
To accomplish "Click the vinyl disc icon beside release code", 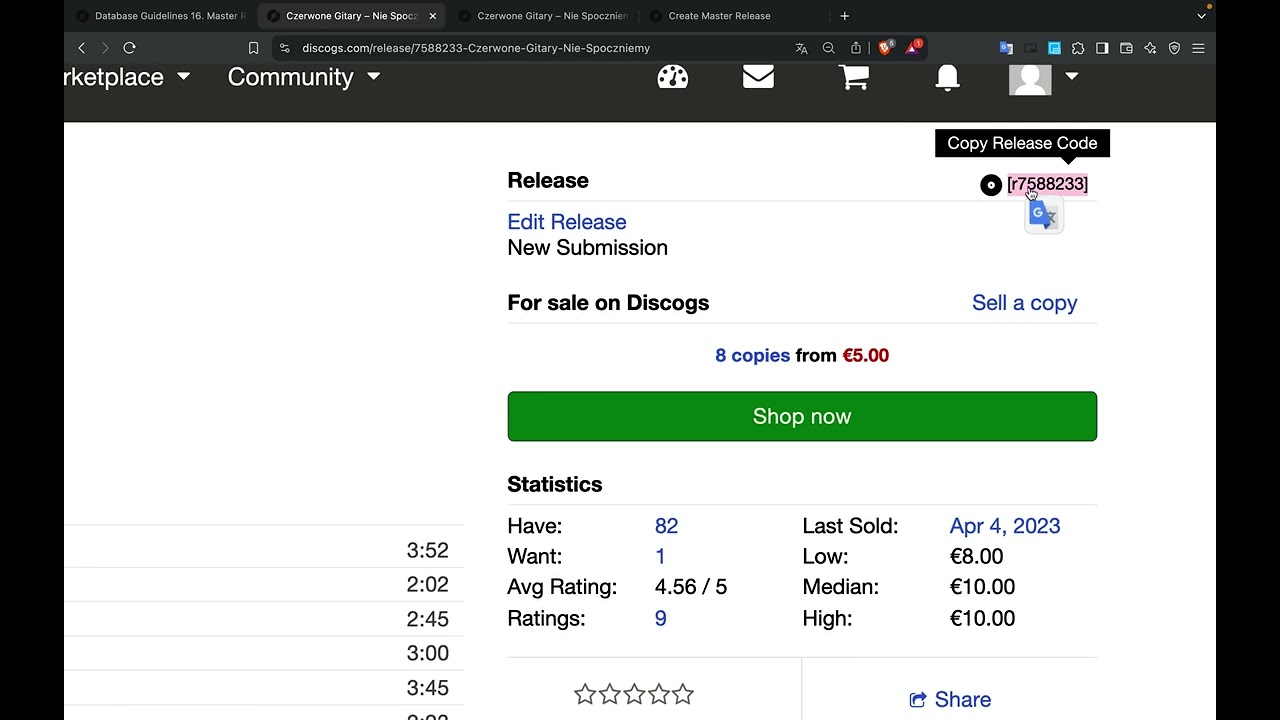I will tap(990, 185).
